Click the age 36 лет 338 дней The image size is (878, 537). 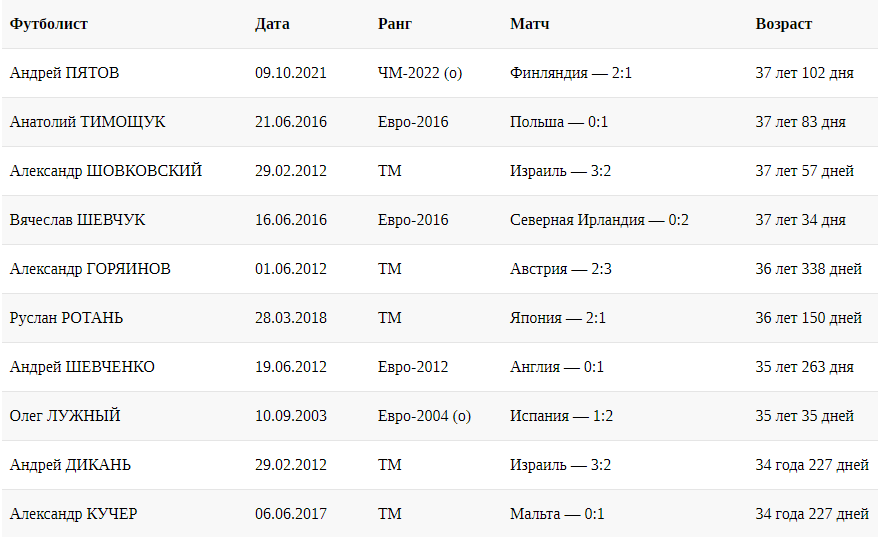(x=809, y=269)
